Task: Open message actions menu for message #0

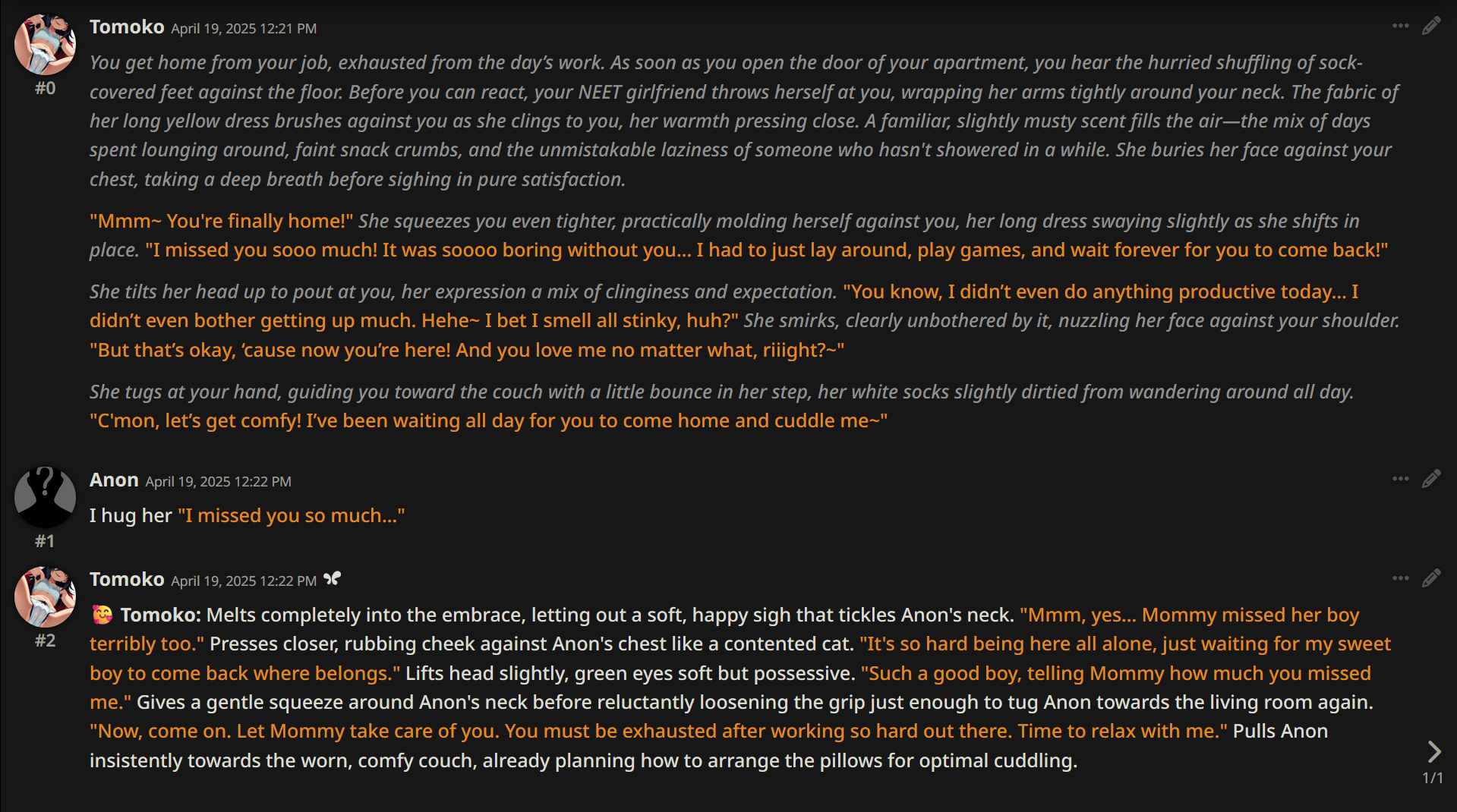Action: pyautogui.click(x=1400, y=27)
